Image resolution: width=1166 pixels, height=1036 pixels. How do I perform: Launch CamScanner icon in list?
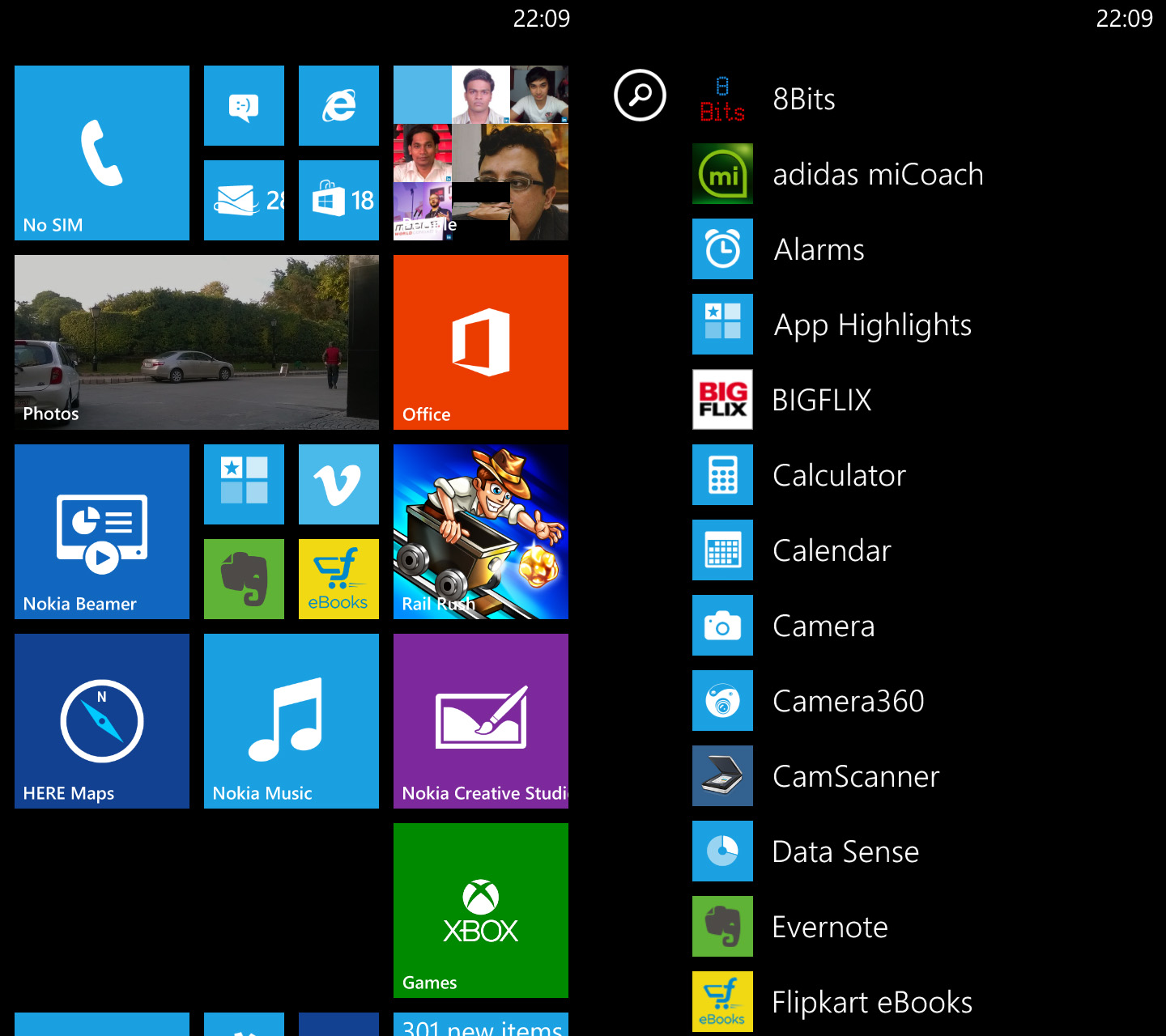[722, 776]
